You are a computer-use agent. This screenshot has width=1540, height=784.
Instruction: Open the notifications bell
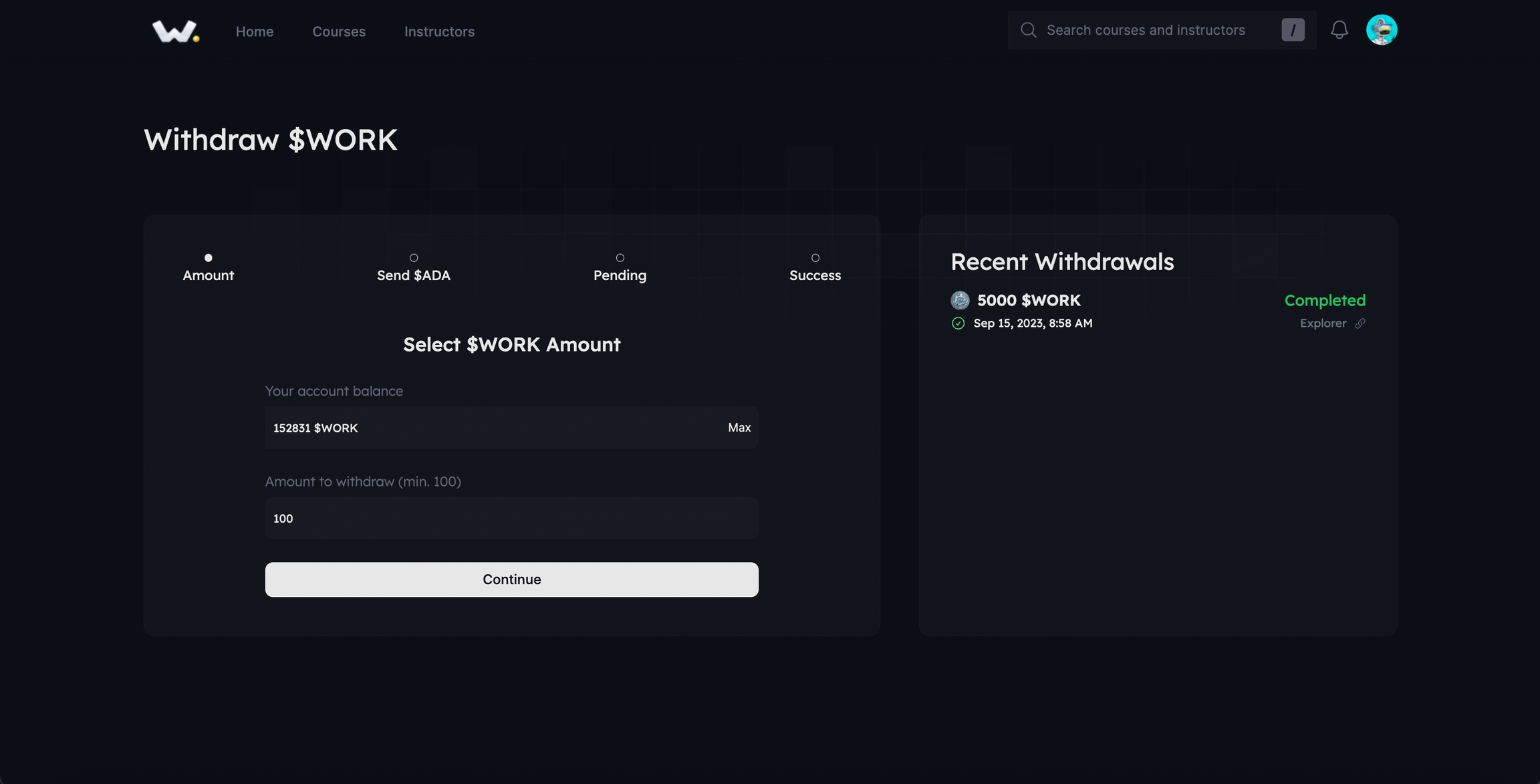1339,30
